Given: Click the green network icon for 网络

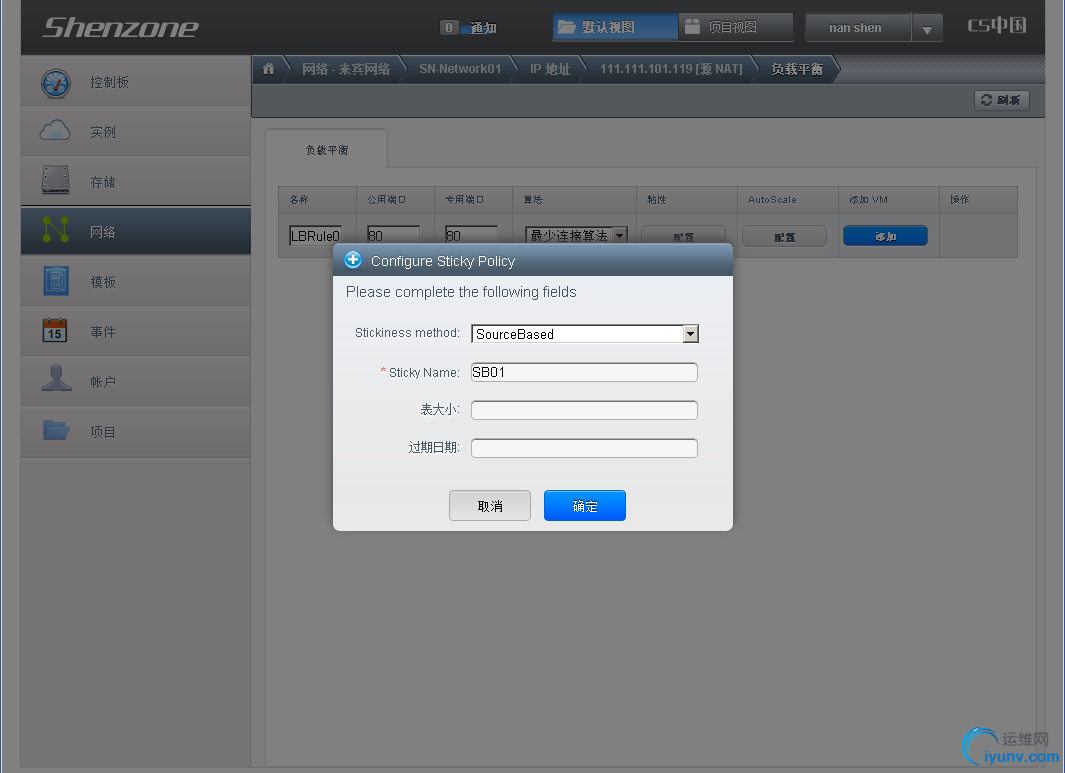Looking at the screenshot, I should click(56, 230).
